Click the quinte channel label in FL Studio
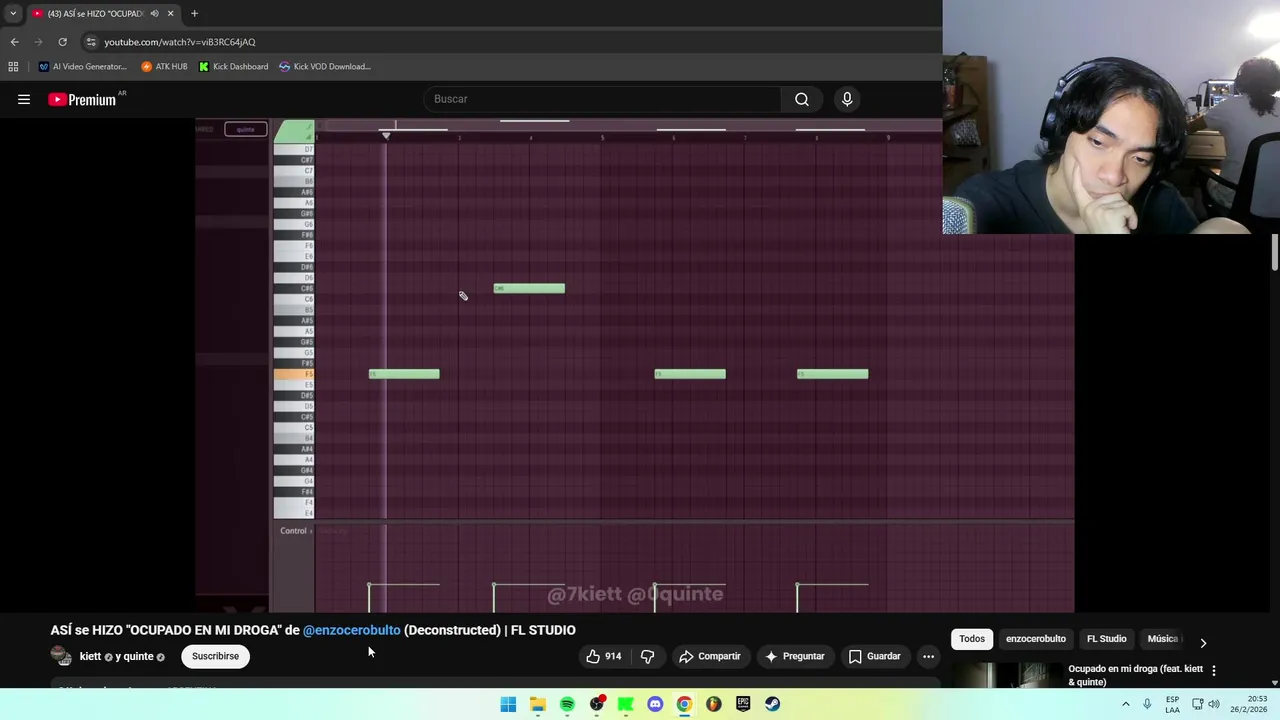 coord(245,129)
